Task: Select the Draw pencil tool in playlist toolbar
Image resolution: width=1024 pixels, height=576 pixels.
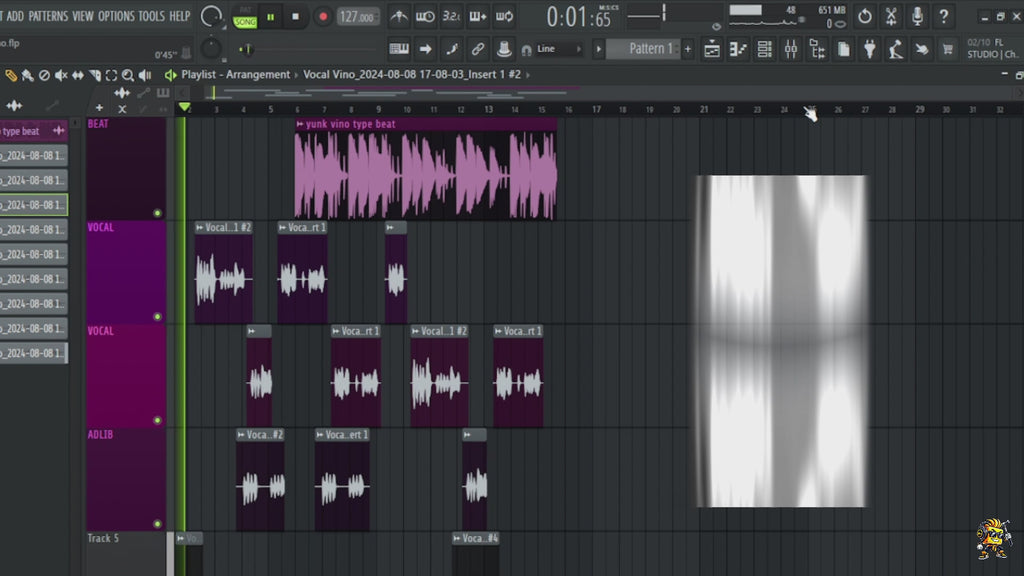Action: tap(11, 75)
